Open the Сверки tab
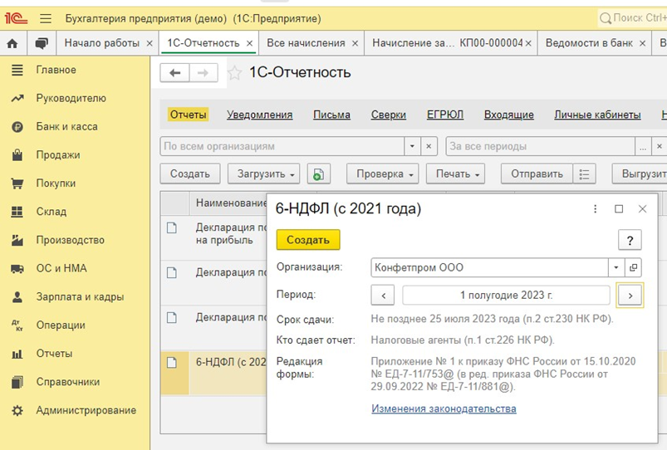The width and height of the screenshot is (667, 450). [x=388, y=115]
